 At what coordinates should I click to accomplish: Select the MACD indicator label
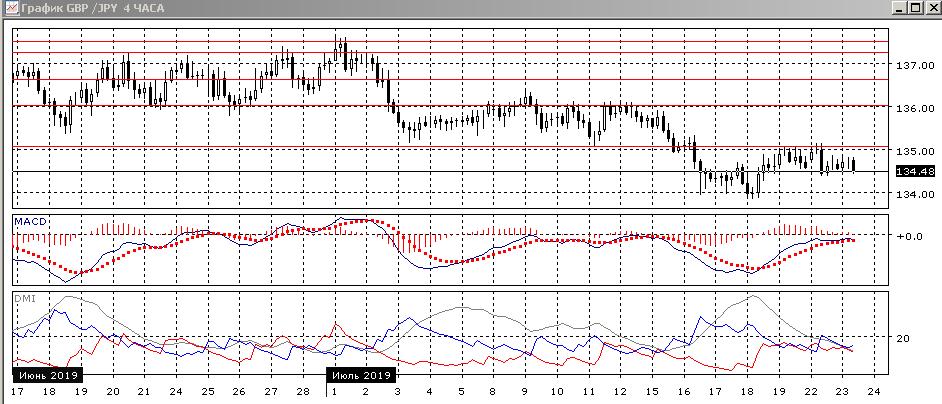28,220
